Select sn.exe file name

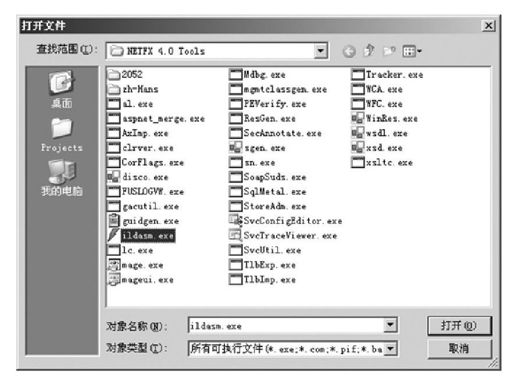[x=260, y=163]
